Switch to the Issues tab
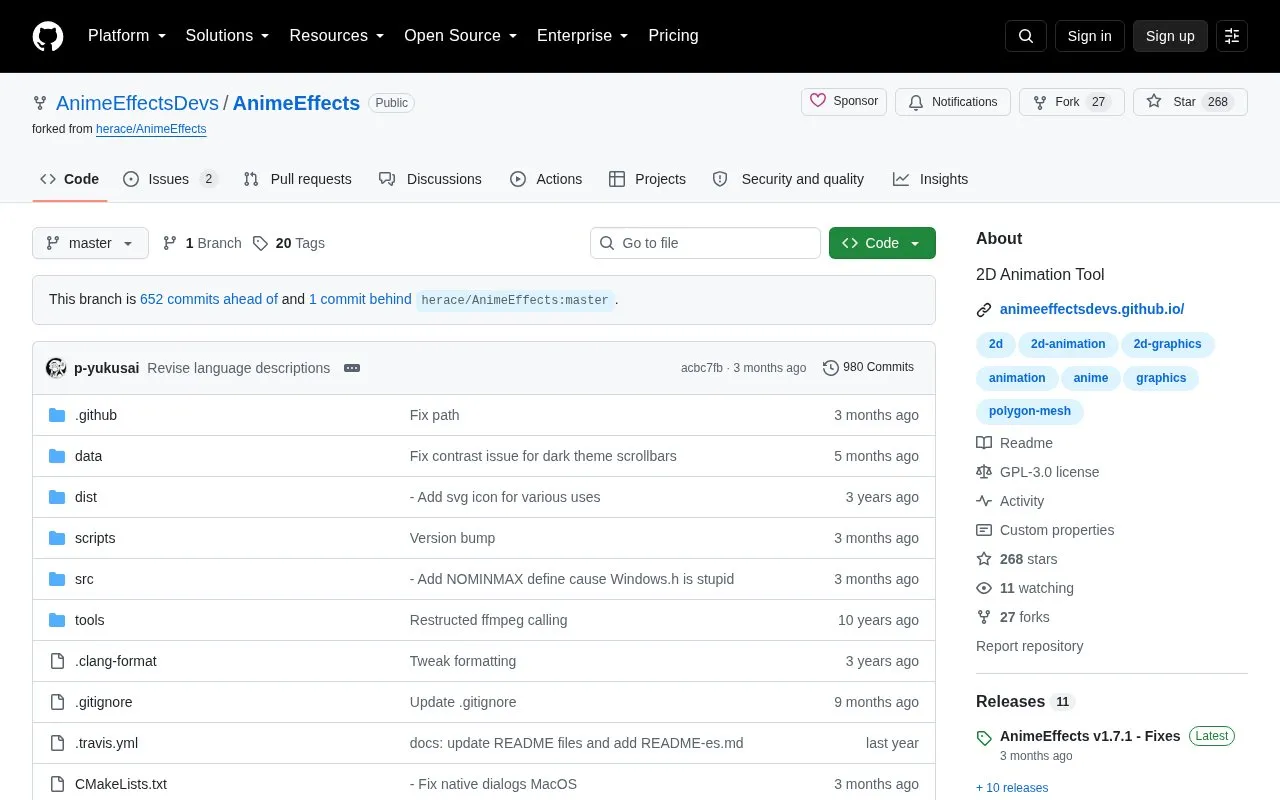1280x800 pixels. pyautogui.click(x=170, y=179)
